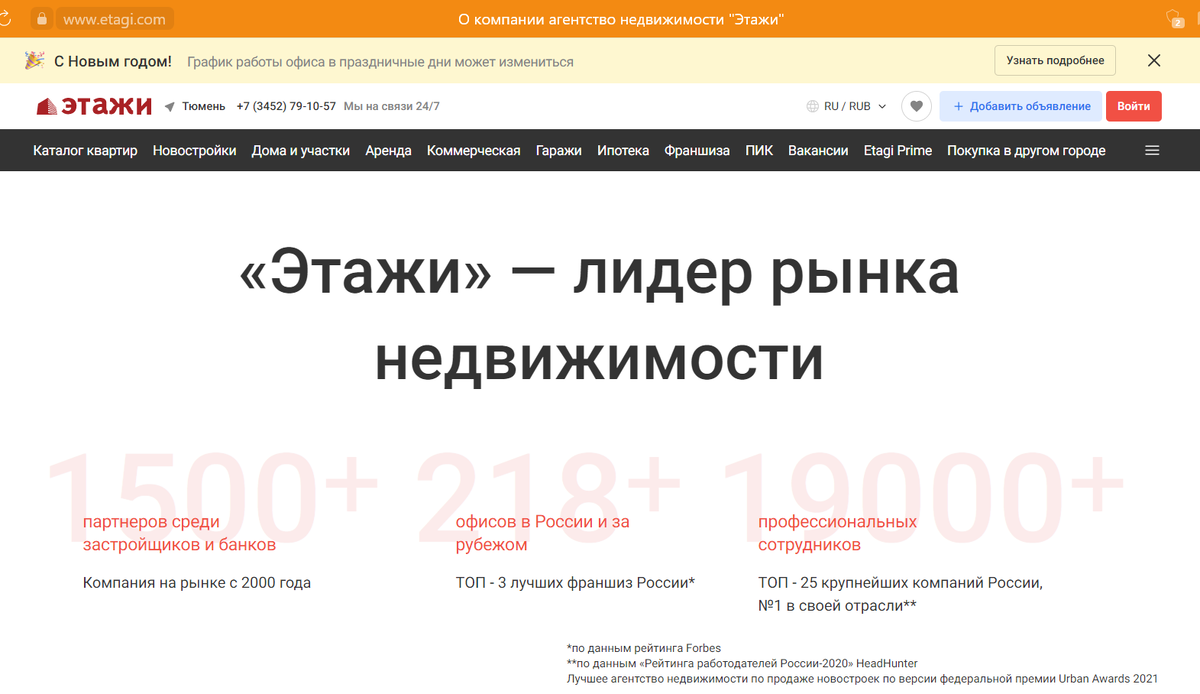Click the office schedule banner message

click(x=381, y=61)
